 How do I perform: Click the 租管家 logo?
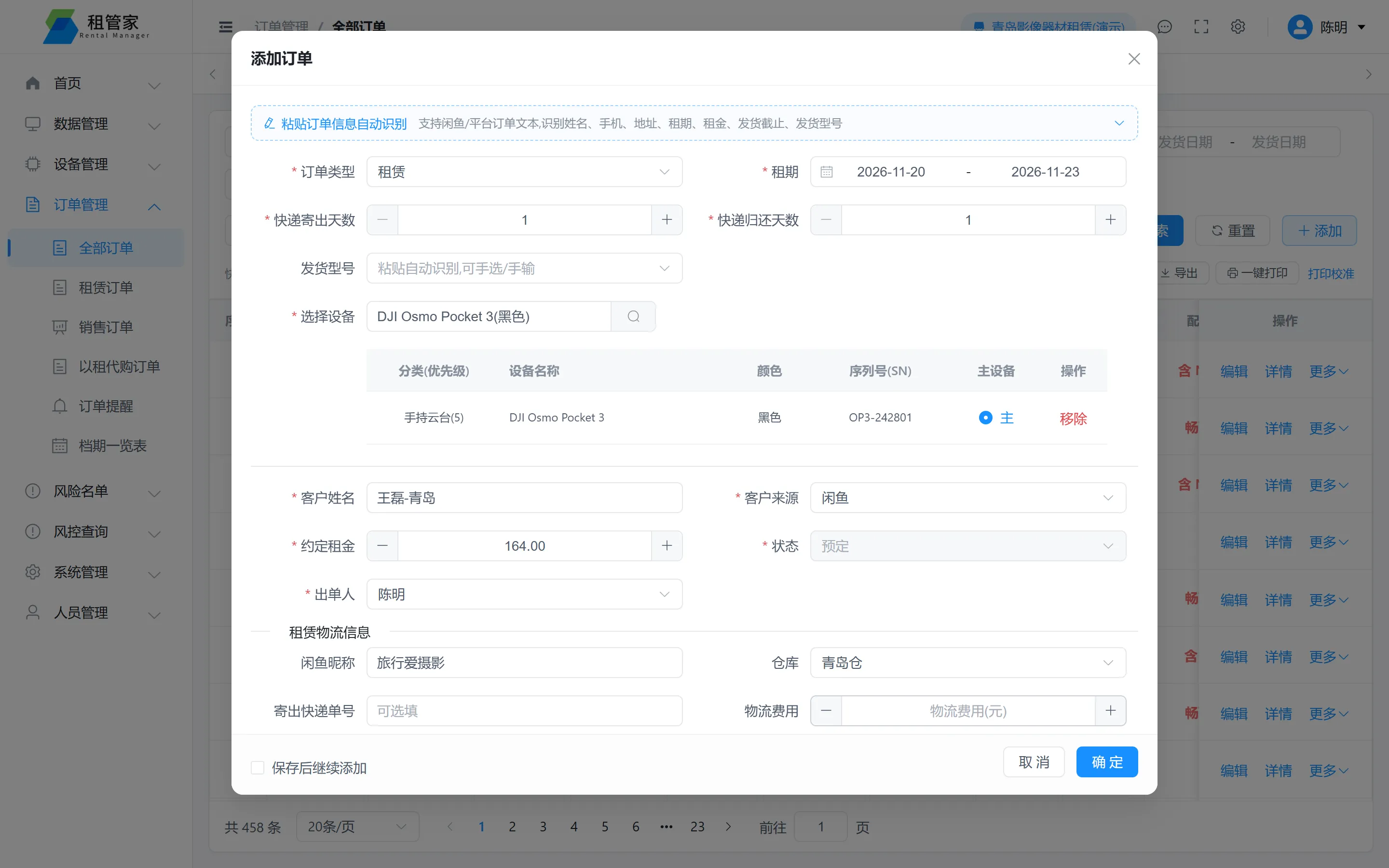[96, 27]
